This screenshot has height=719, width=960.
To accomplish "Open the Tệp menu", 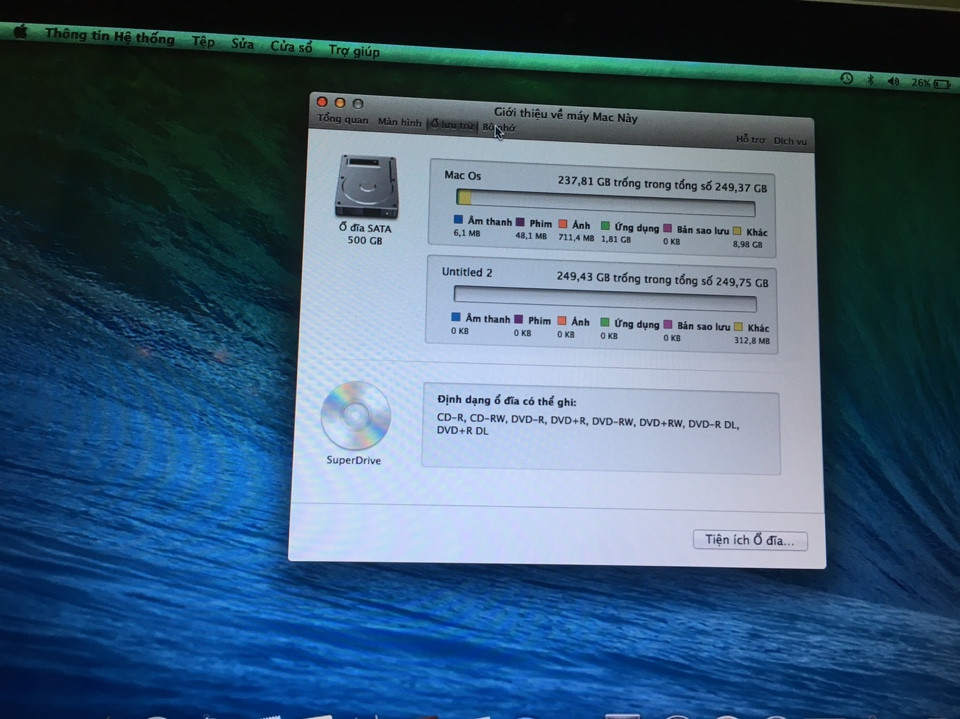I will point(203,42).
